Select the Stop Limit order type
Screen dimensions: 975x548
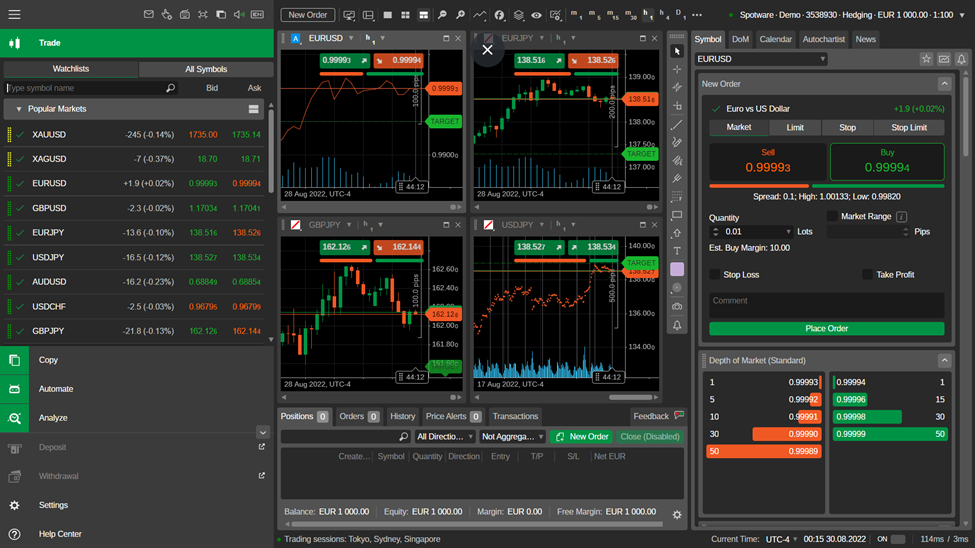click(x=908, y=127)
